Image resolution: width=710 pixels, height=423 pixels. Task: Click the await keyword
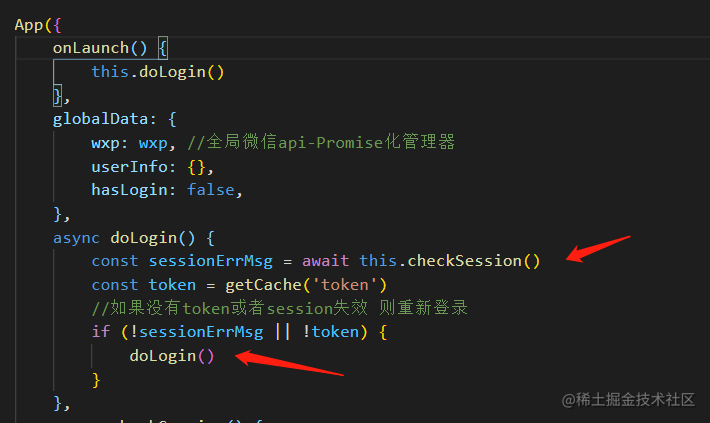pyautogui.click(x=326, y=261)
